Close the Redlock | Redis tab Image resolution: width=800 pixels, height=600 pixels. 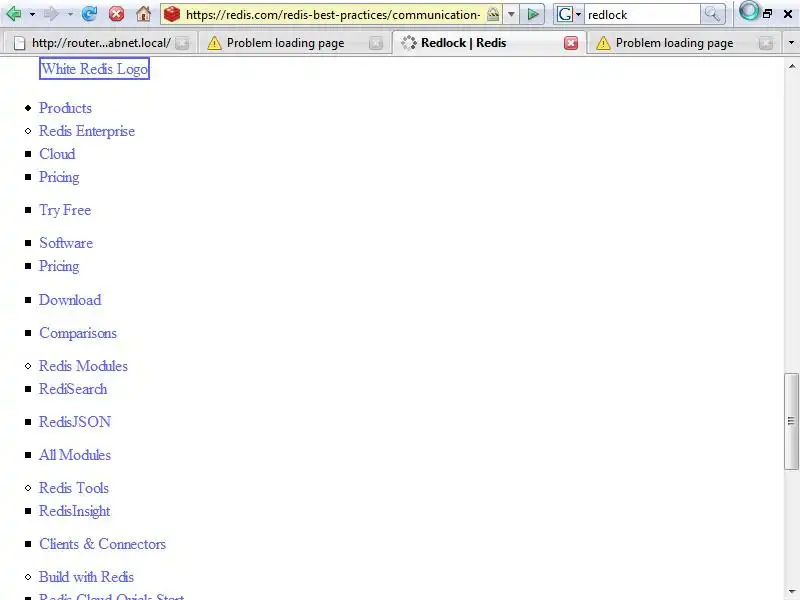click(571, 43)
